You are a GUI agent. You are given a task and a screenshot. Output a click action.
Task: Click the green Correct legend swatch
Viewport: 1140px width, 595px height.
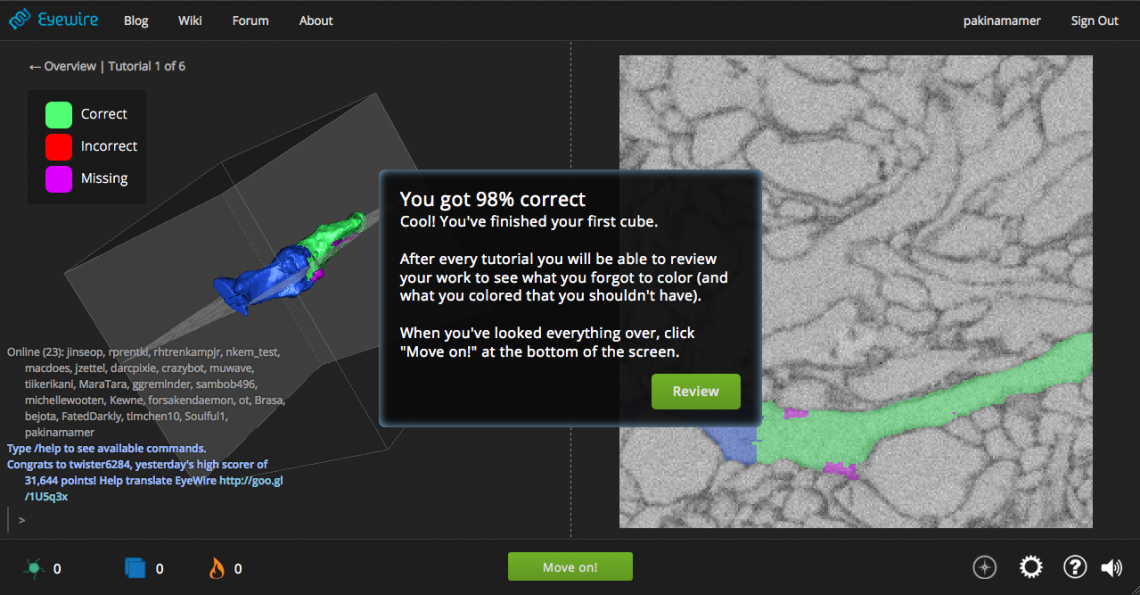[x=59, y=114]
